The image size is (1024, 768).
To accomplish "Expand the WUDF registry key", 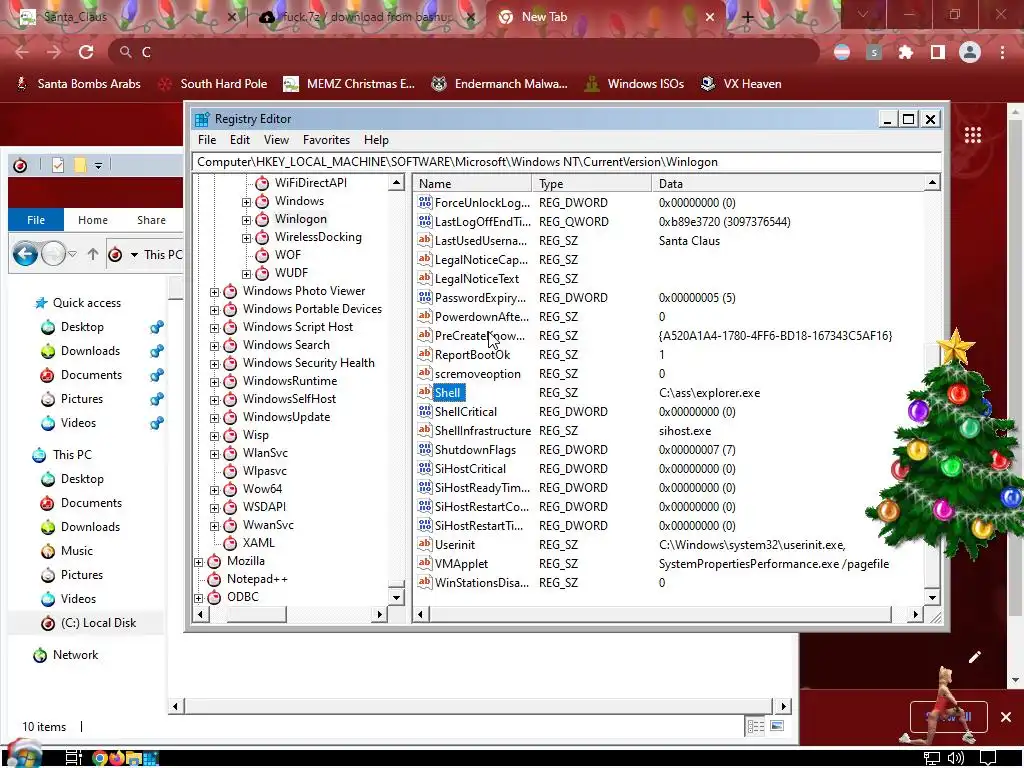I will 246,274.
